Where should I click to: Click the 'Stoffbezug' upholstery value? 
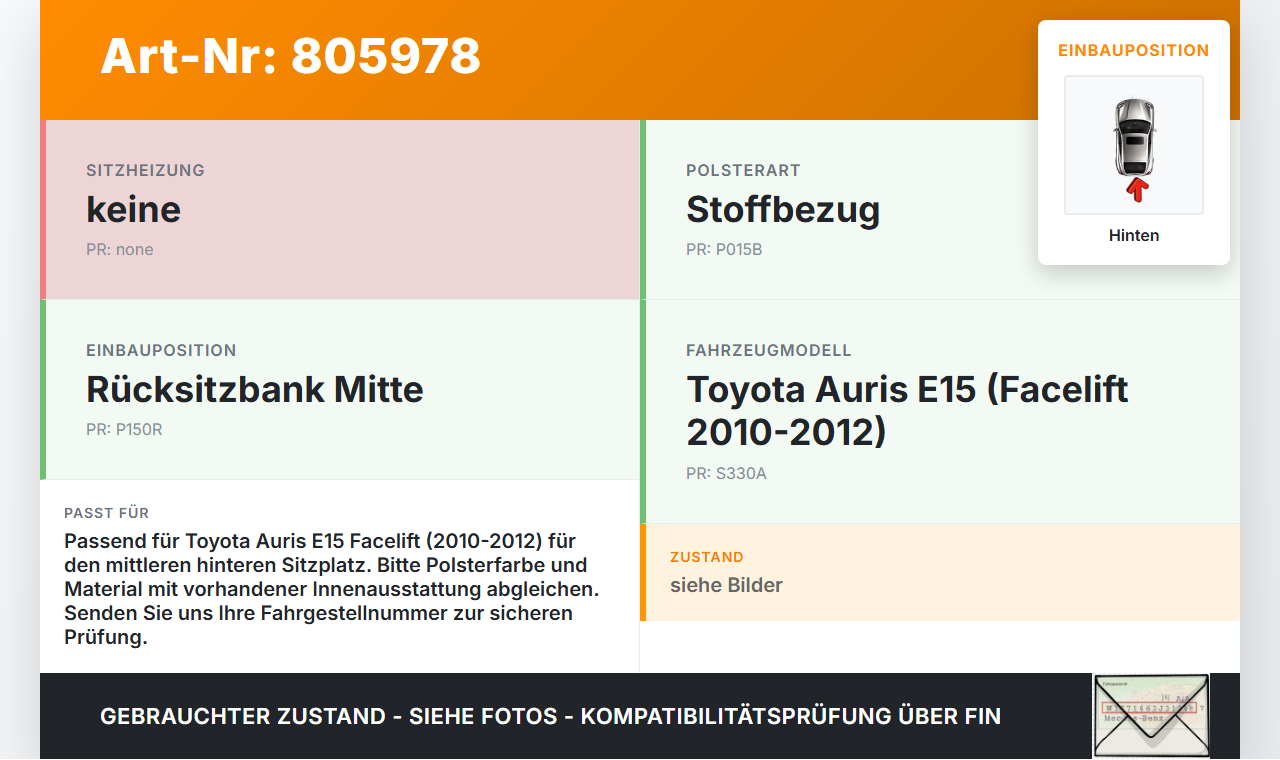[x=783, y=209]
